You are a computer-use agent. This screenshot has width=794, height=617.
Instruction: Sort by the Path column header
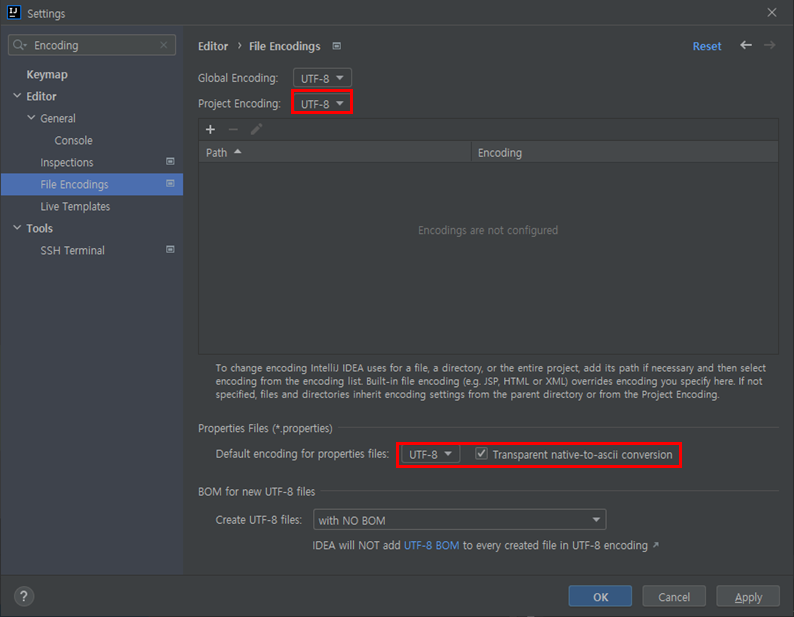(x=335, y=152)
